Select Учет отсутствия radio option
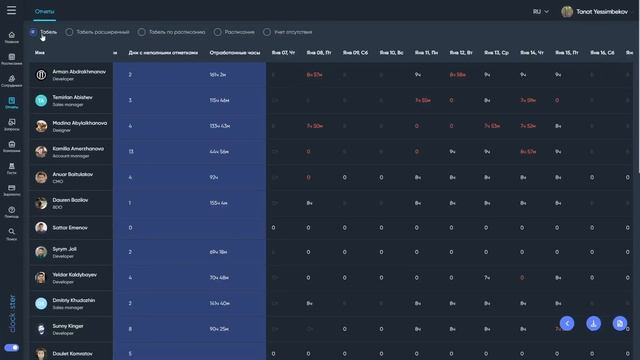 267,32
